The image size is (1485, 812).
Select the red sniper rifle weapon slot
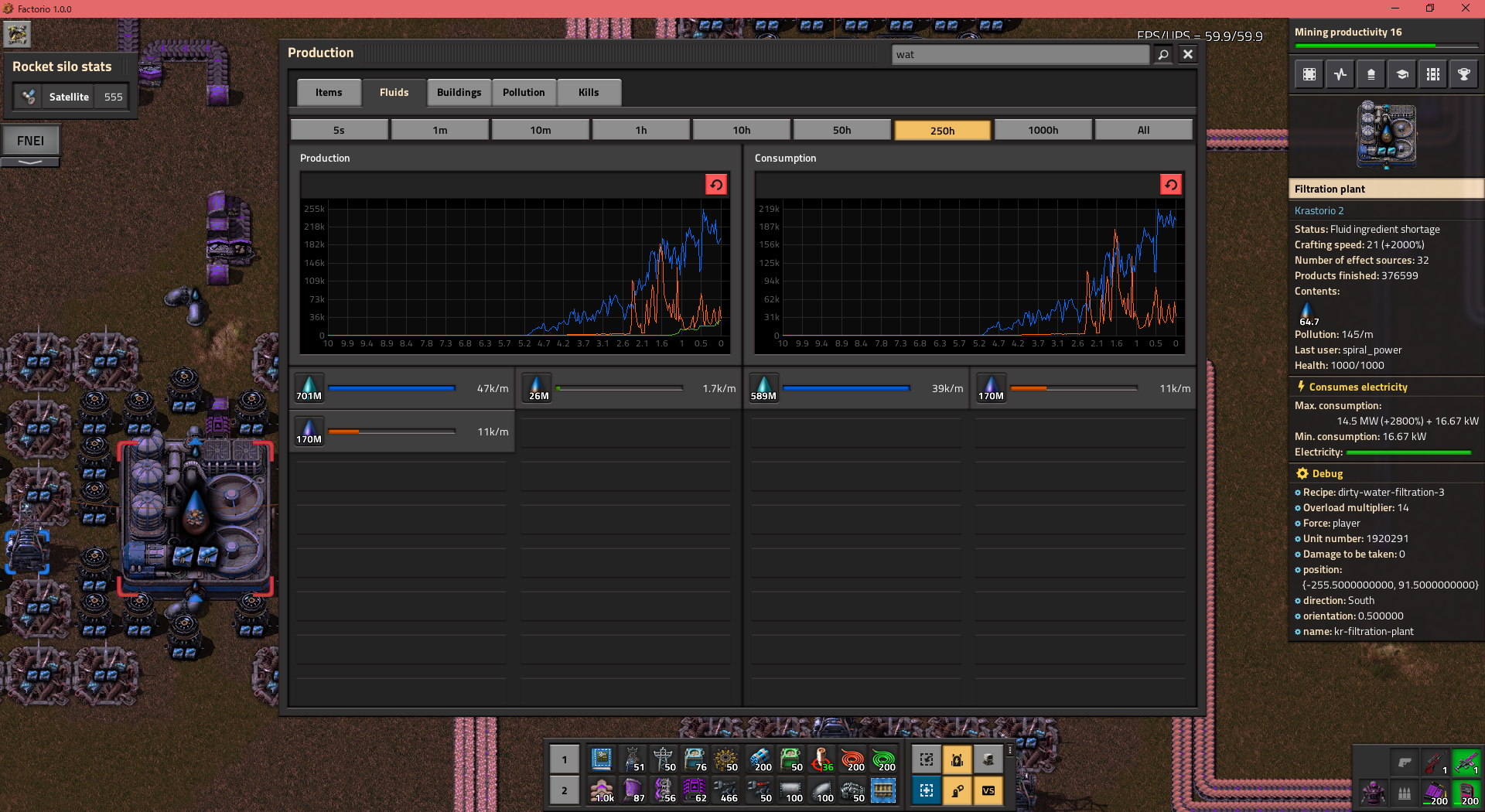(x=1435, y=763)
